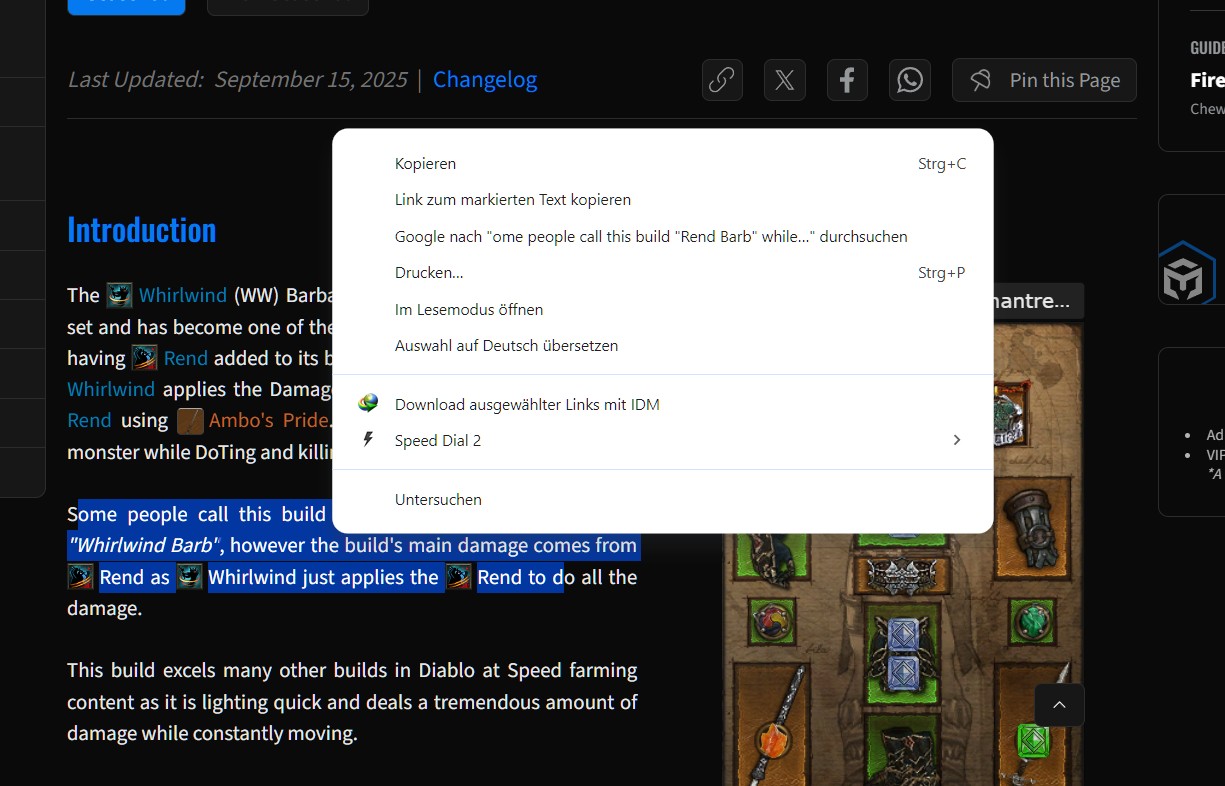The width and height of the screenshot is (1225, 786).
Task: Click the Strg+P shortcut label
Action: (x=942, y=272)
